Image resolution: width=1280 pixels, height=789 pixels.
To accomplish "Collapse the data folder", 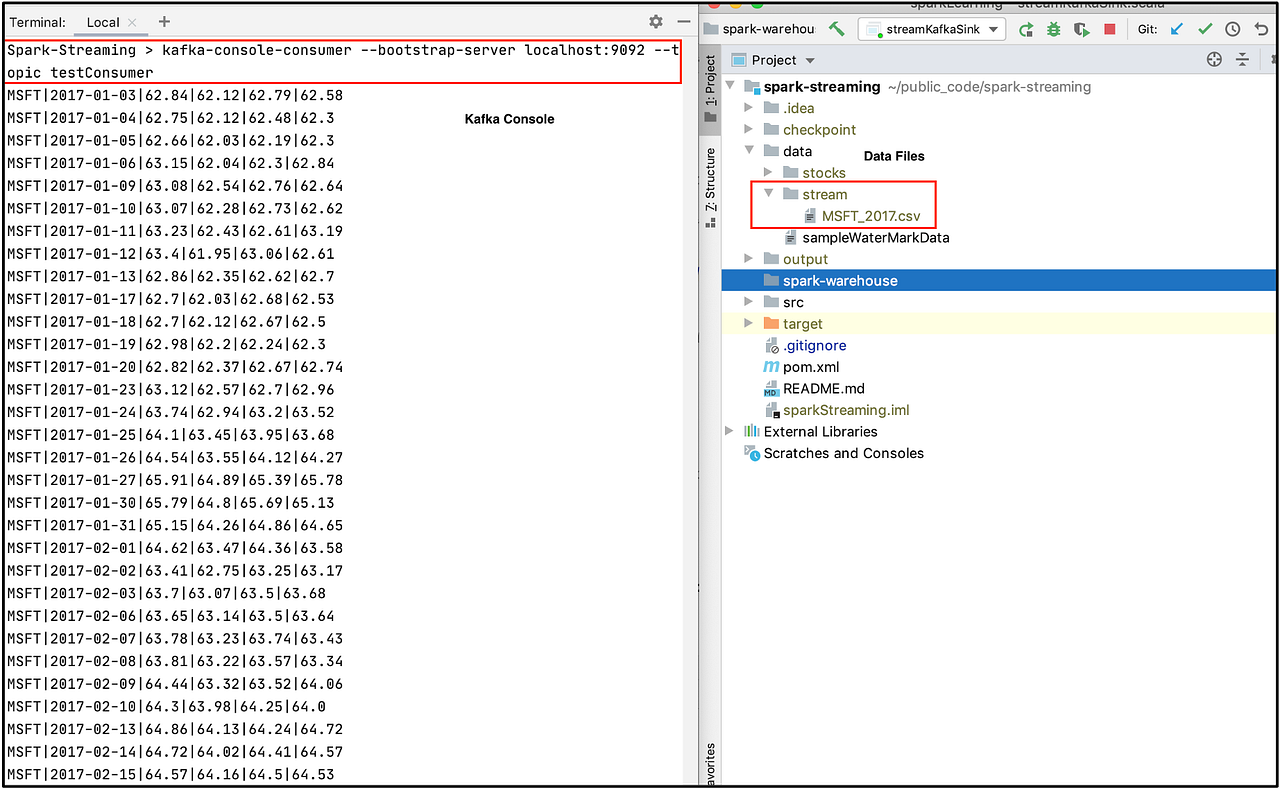I will coord(748,150).
